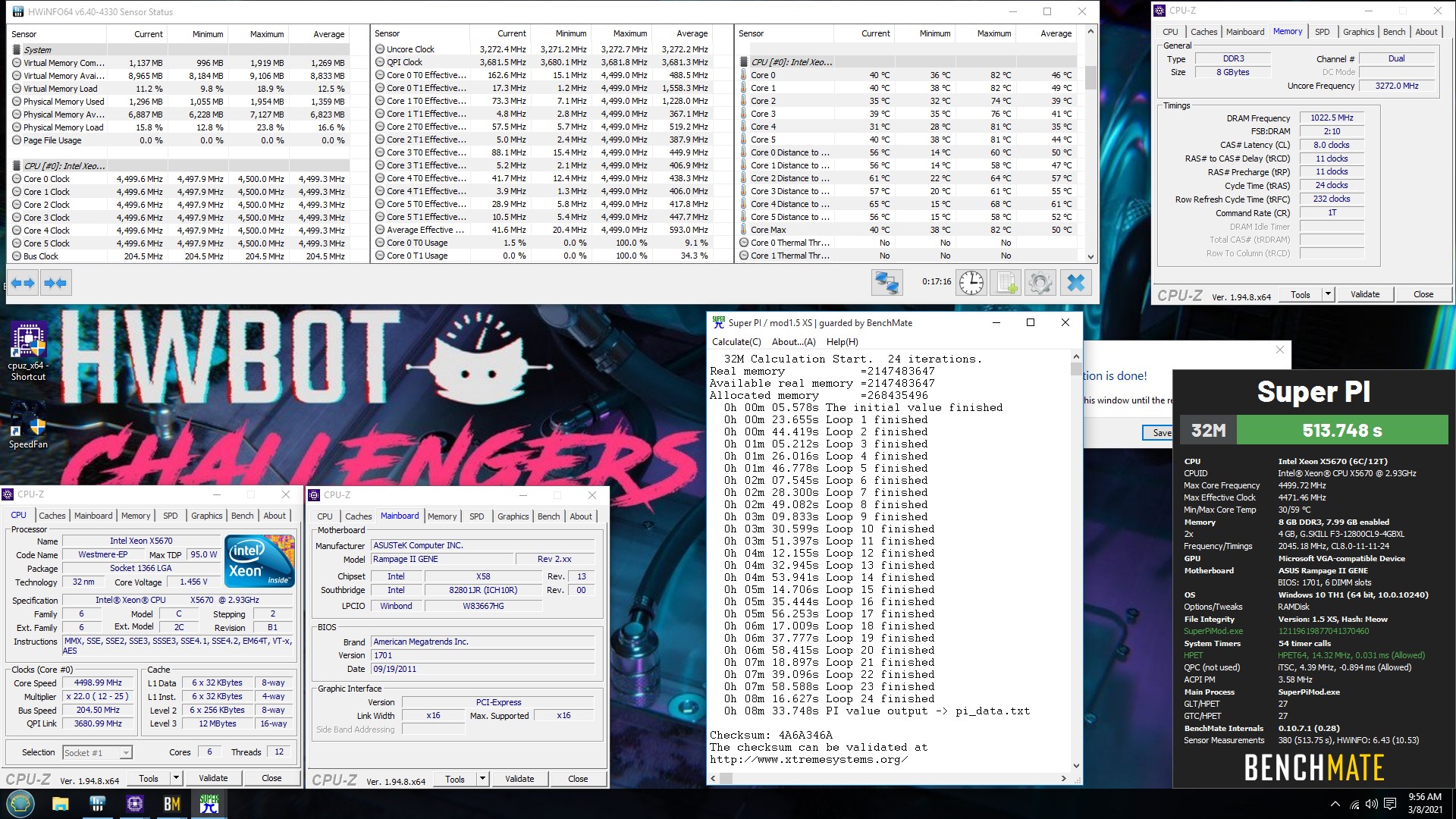Image resolution: width=1456 pixels, height=819 pixels.
Task: Select the Core 0 Clock sensor row
Action: pyautogui.click(x=180, y=179)
